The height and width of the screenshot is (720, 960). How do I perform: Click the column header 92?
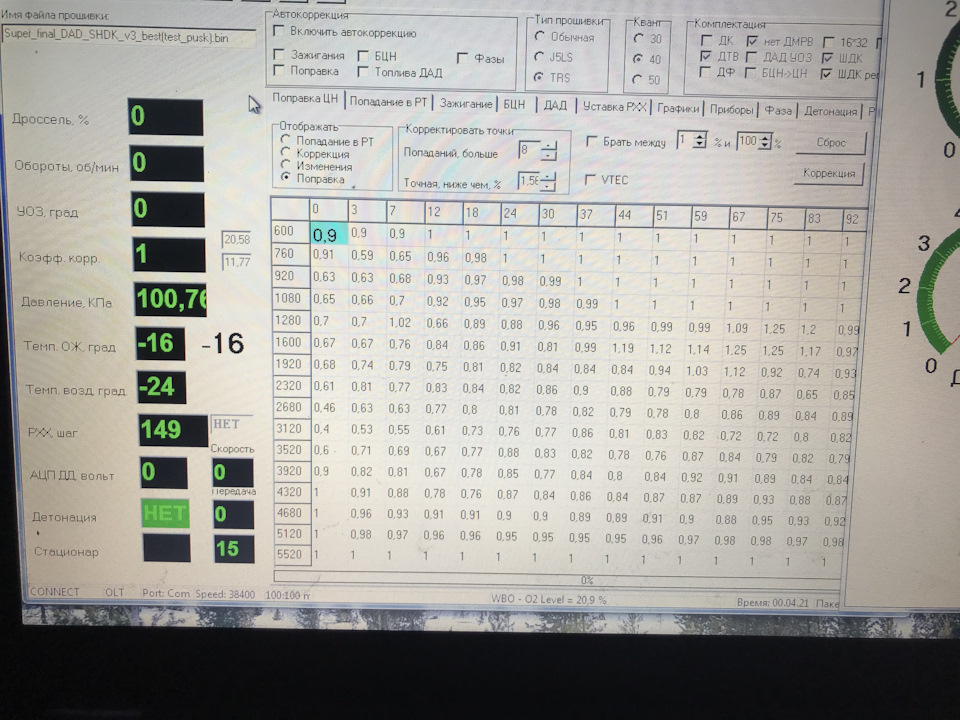853,219
